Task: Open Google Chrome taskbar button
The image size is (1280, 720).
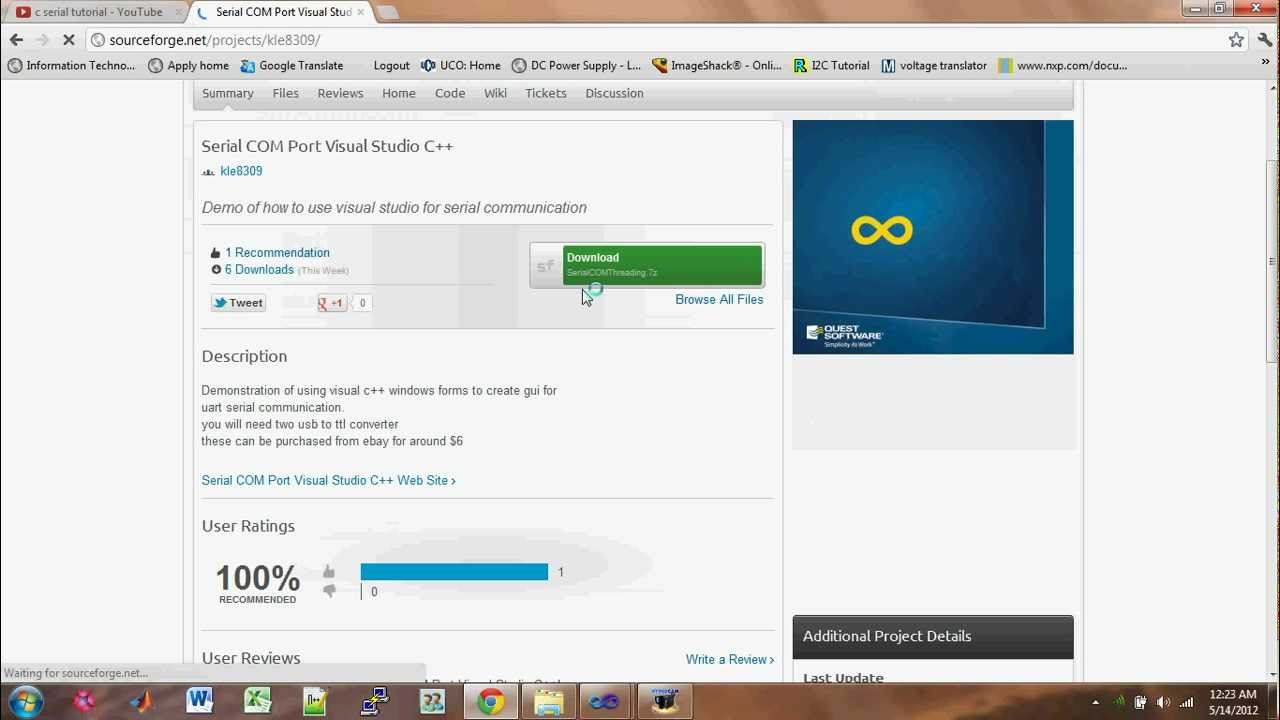Action: click(x=490, y=701)
